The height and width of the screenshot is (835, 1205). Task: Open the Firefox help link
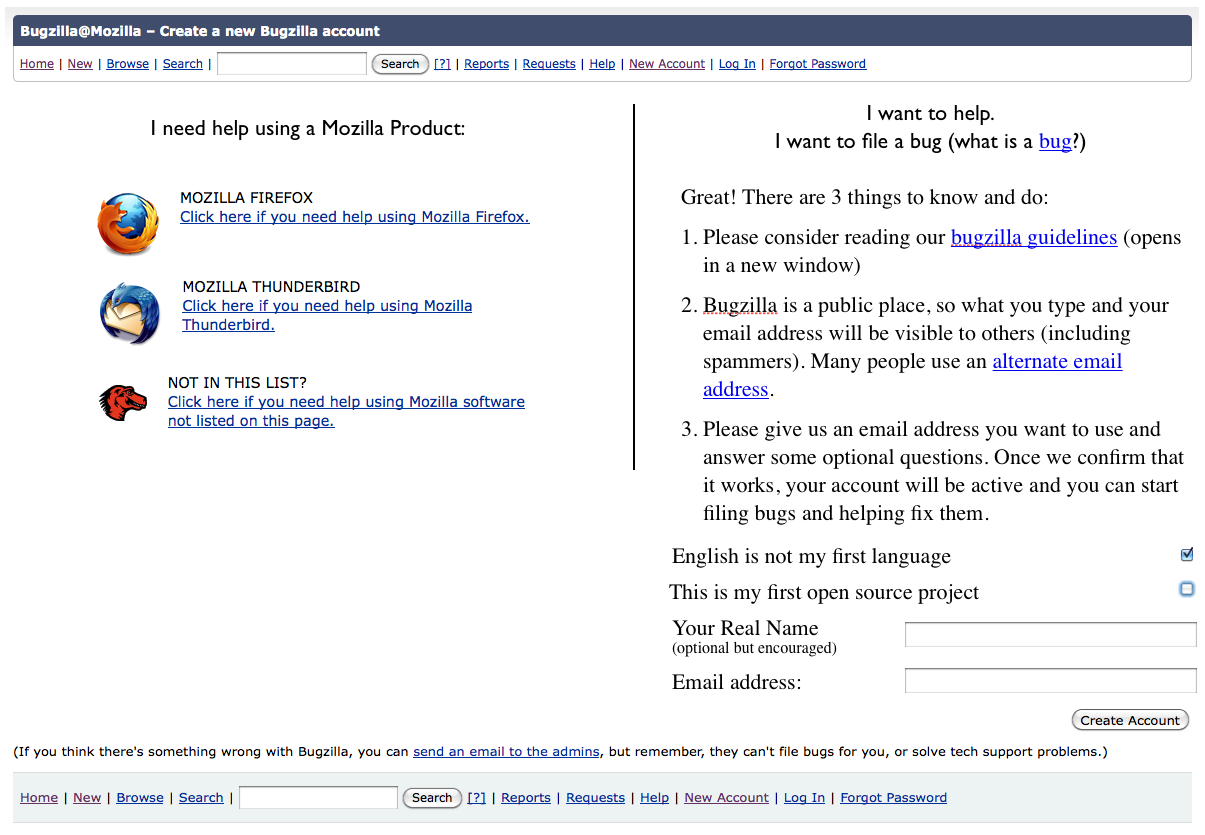coord(354,217)
